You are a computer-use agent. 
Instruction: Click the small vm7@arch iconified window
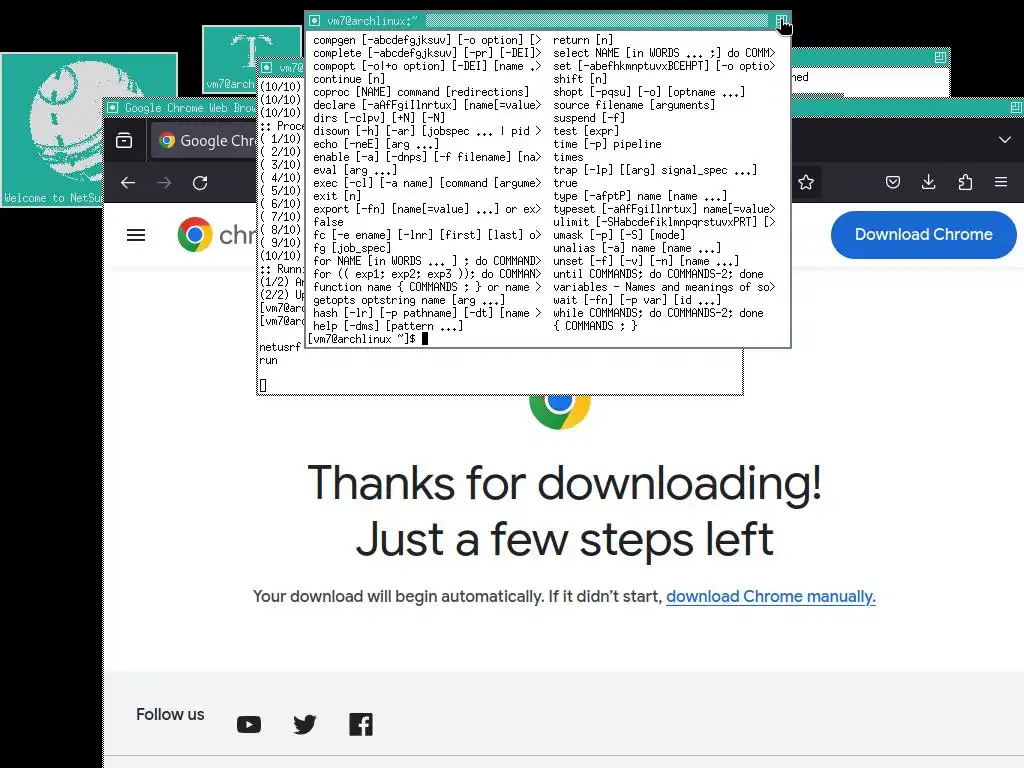pyautogui.click(x=251, y=59)
